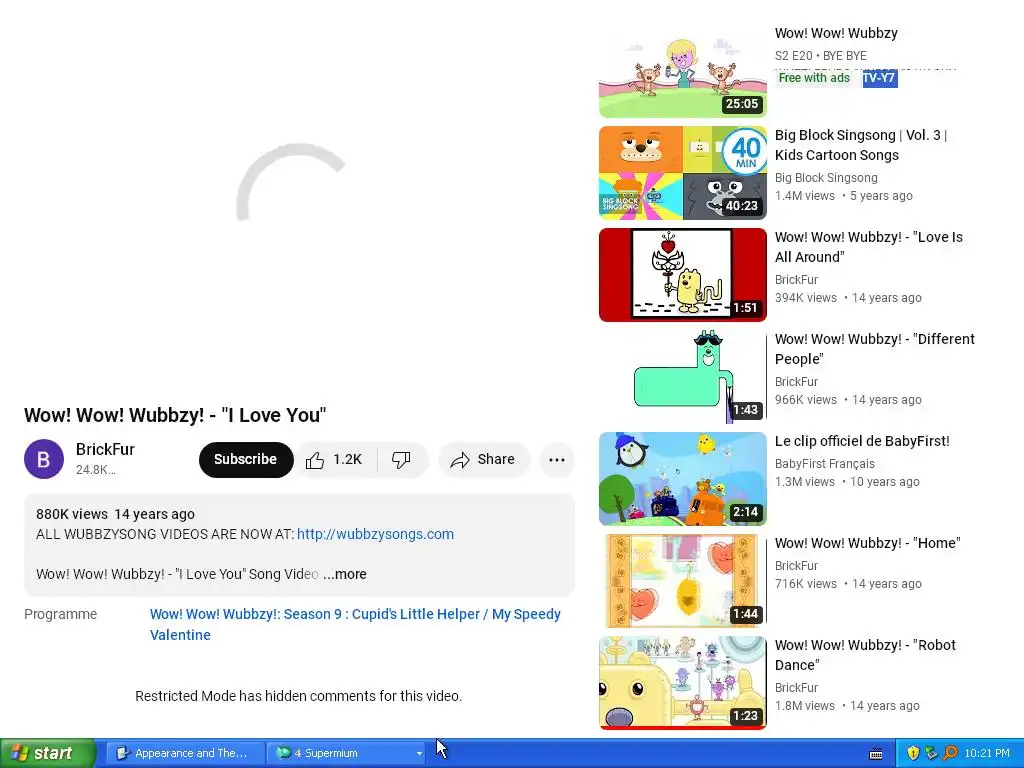Open "Love Is All Around" video thumbnail
Screen dimensions: 1024x768
click(x=682, y=275)
